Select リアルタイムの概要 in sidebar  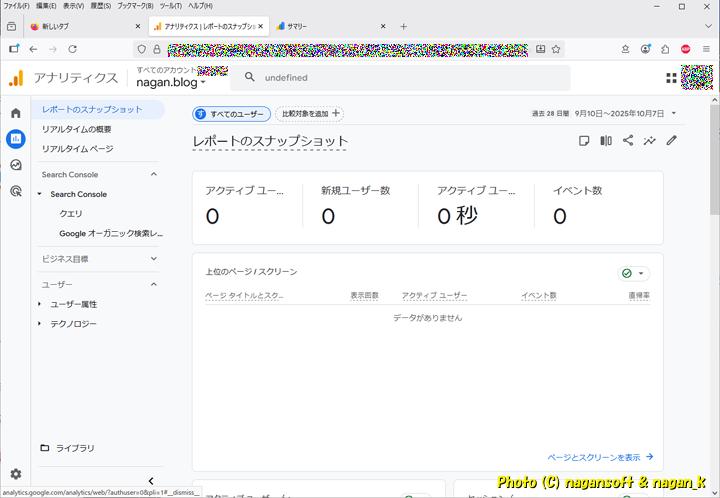point(76,129)
